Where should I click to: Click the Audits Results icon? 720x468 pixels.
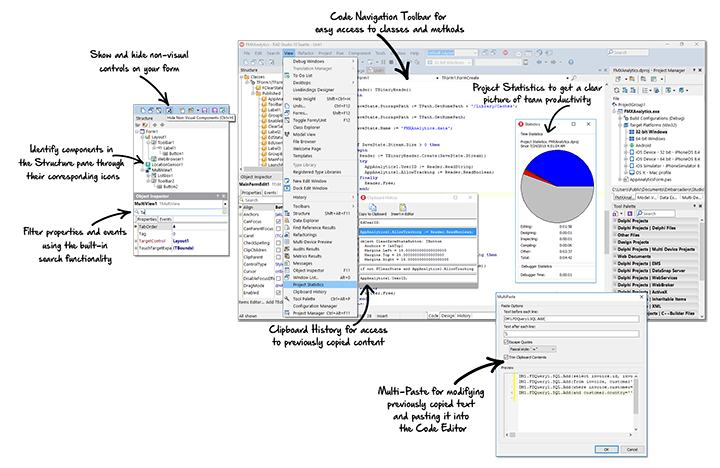click(287, 249)
